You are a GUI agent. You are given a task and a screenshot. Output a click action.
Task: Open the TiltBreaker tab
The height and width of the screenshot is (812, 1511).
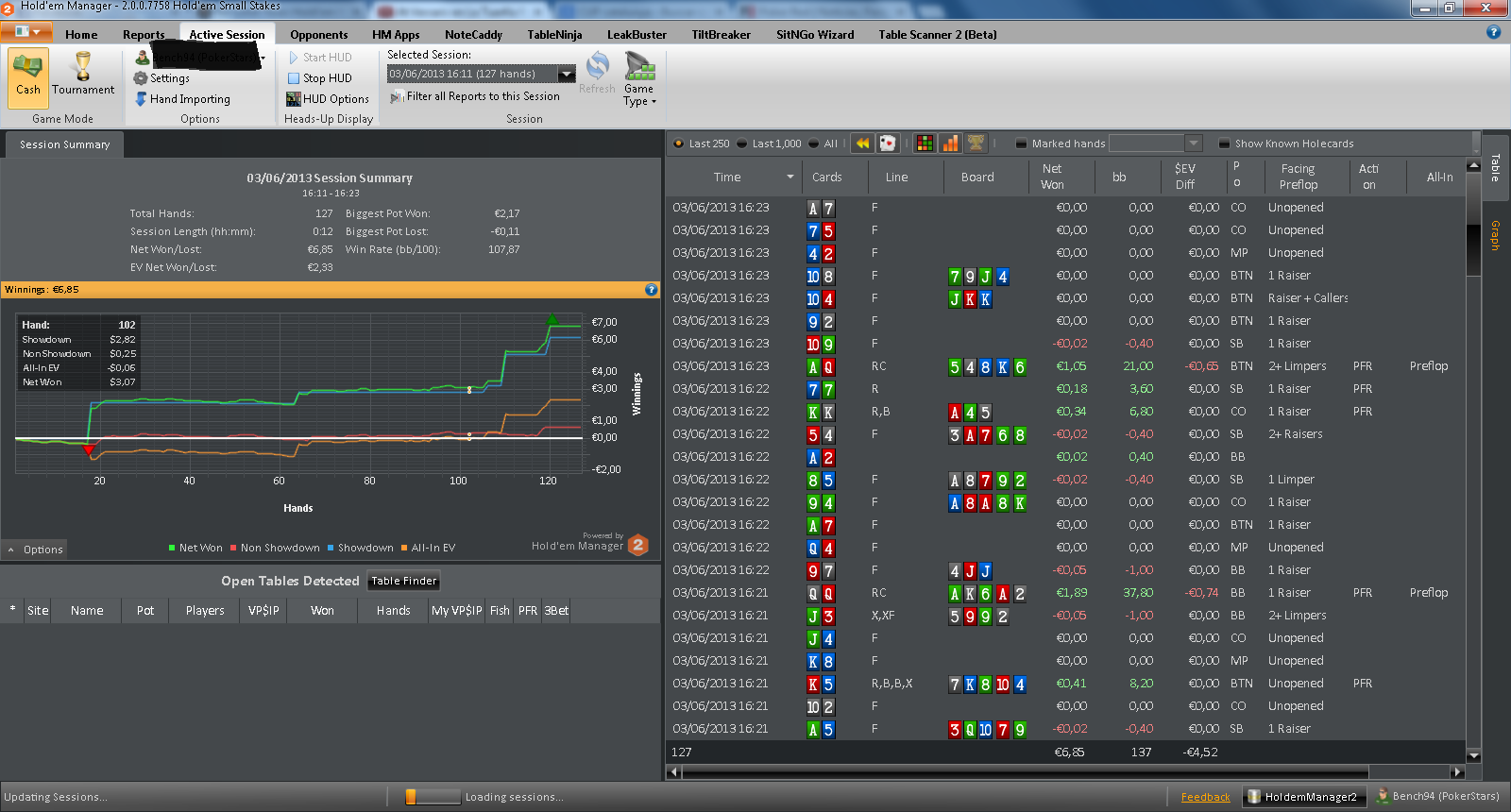click(721, 35)
